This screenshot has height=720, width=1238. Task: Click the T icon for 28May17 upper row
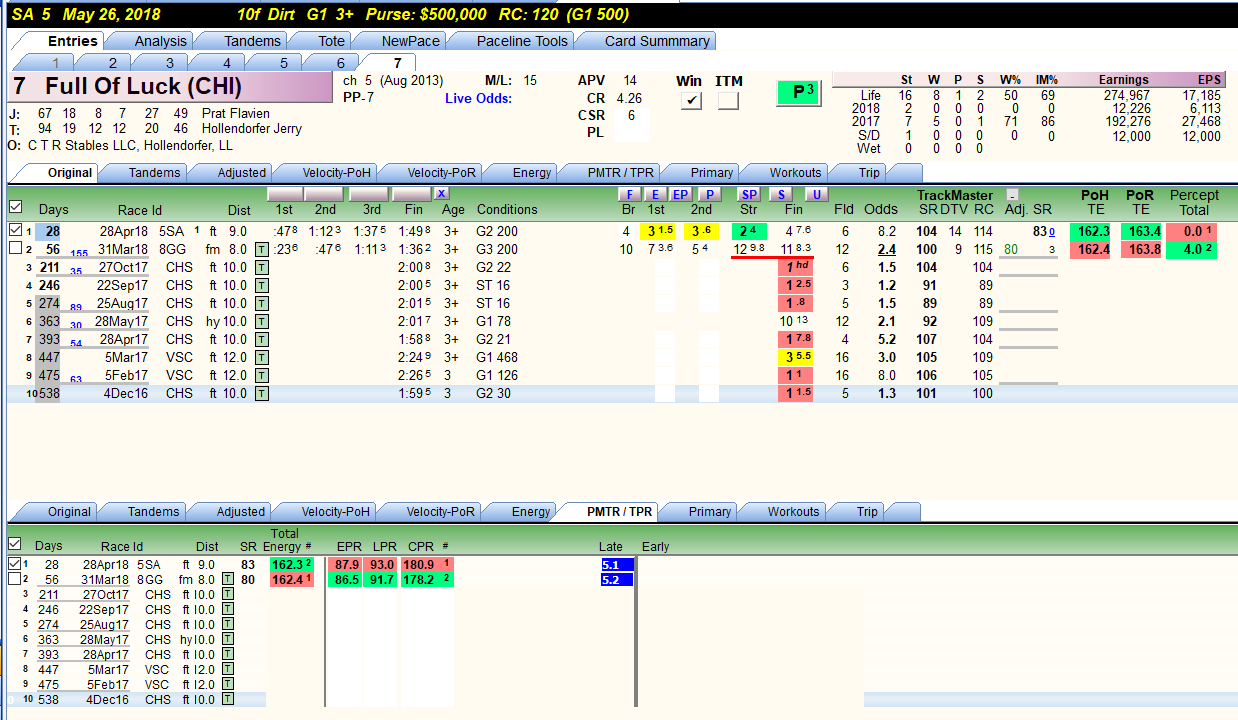tap(262, 322)
